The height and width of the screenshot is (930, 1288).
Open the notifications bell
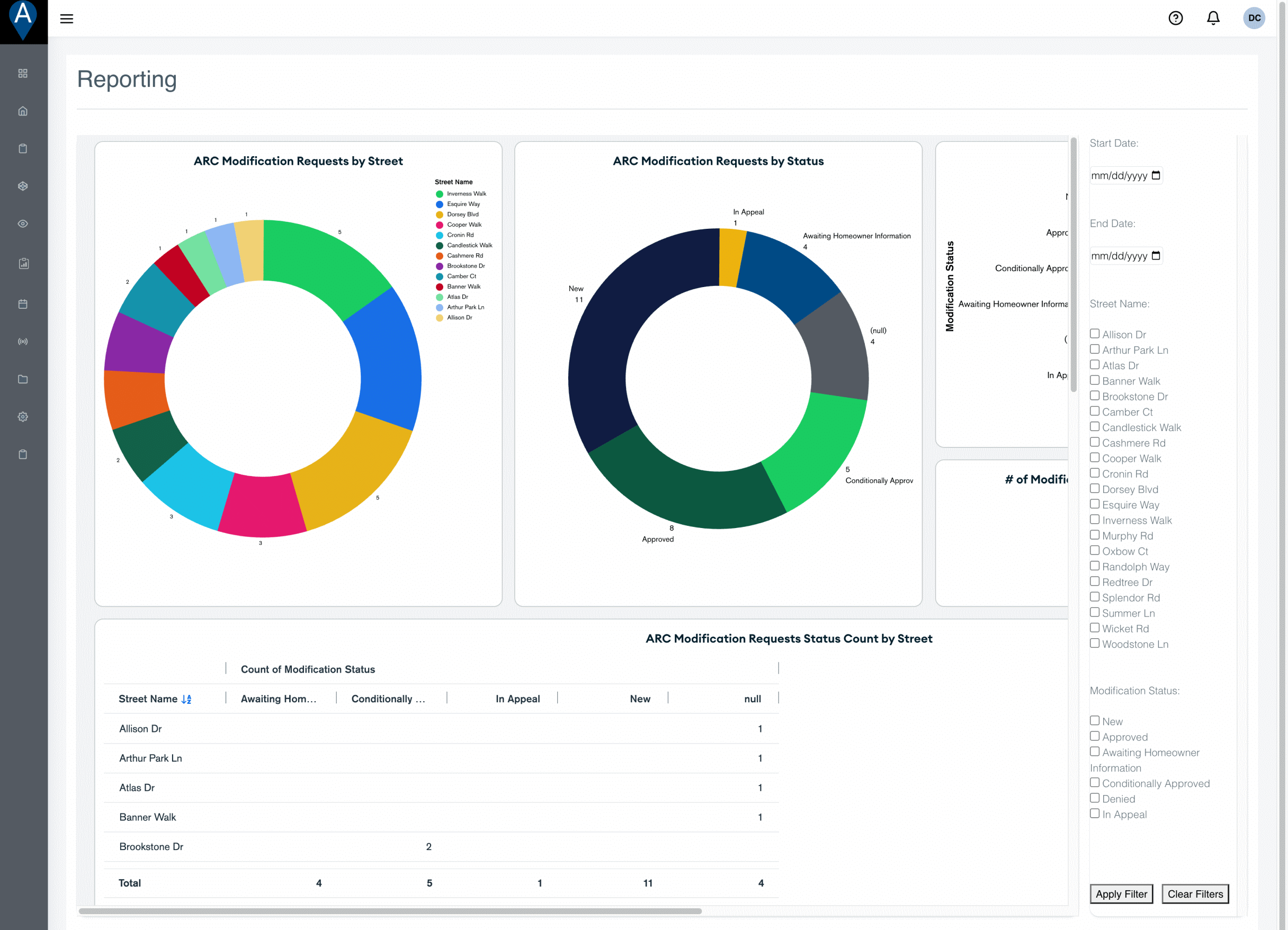(1212, 18)
